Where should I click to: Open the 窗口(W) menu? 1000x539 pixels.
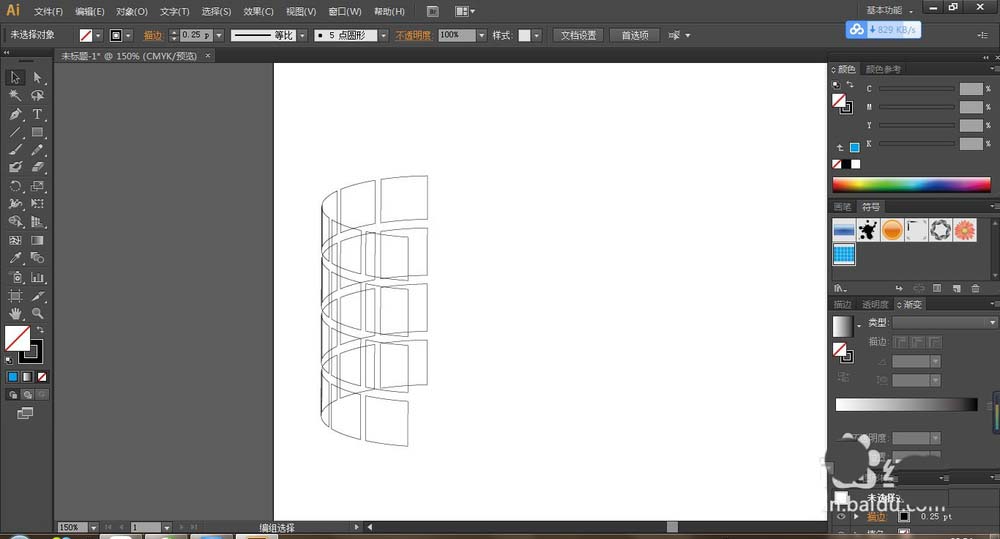[x=345, y=11]
